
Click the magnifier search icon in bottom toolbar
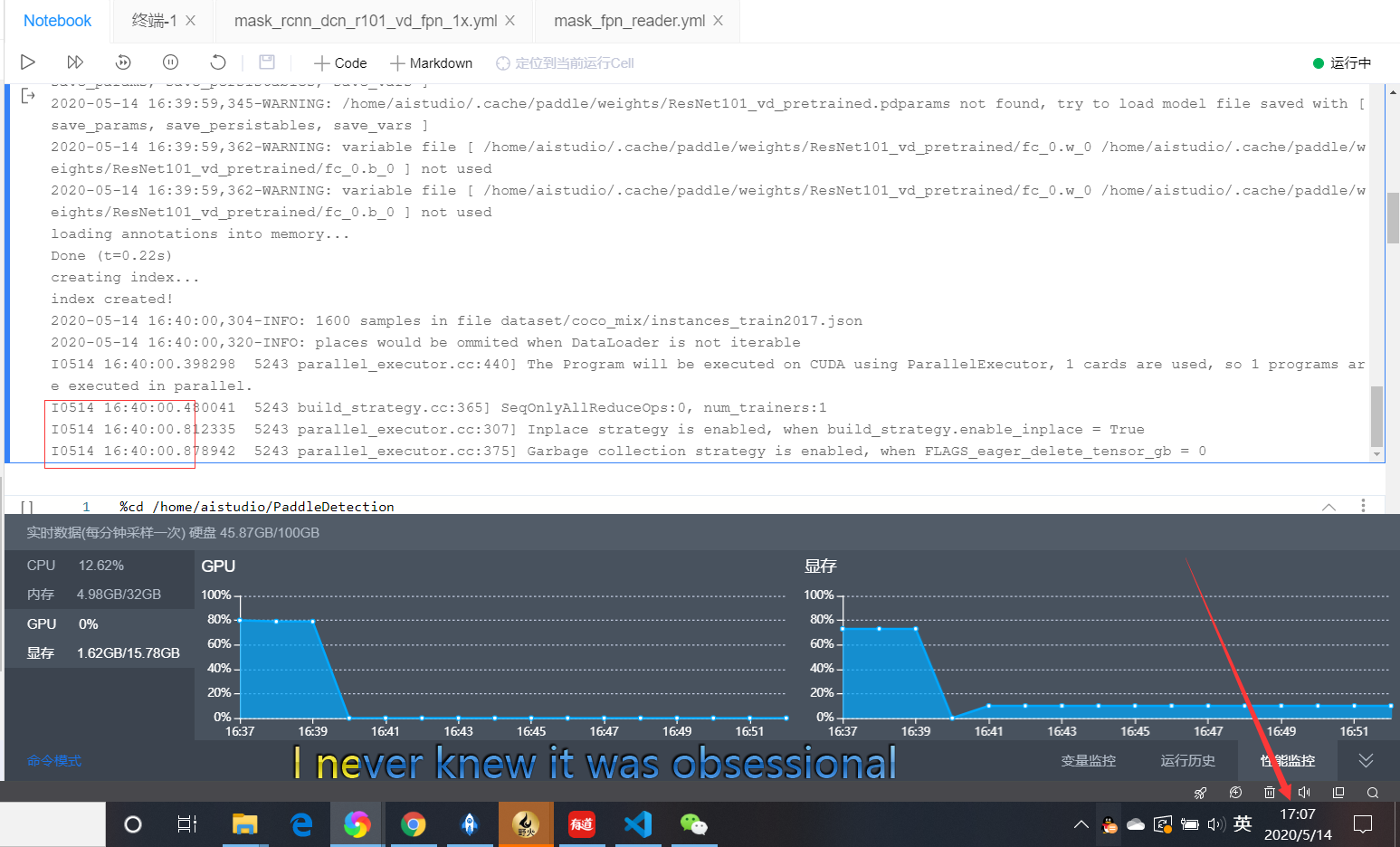[x=1373, y=793]
